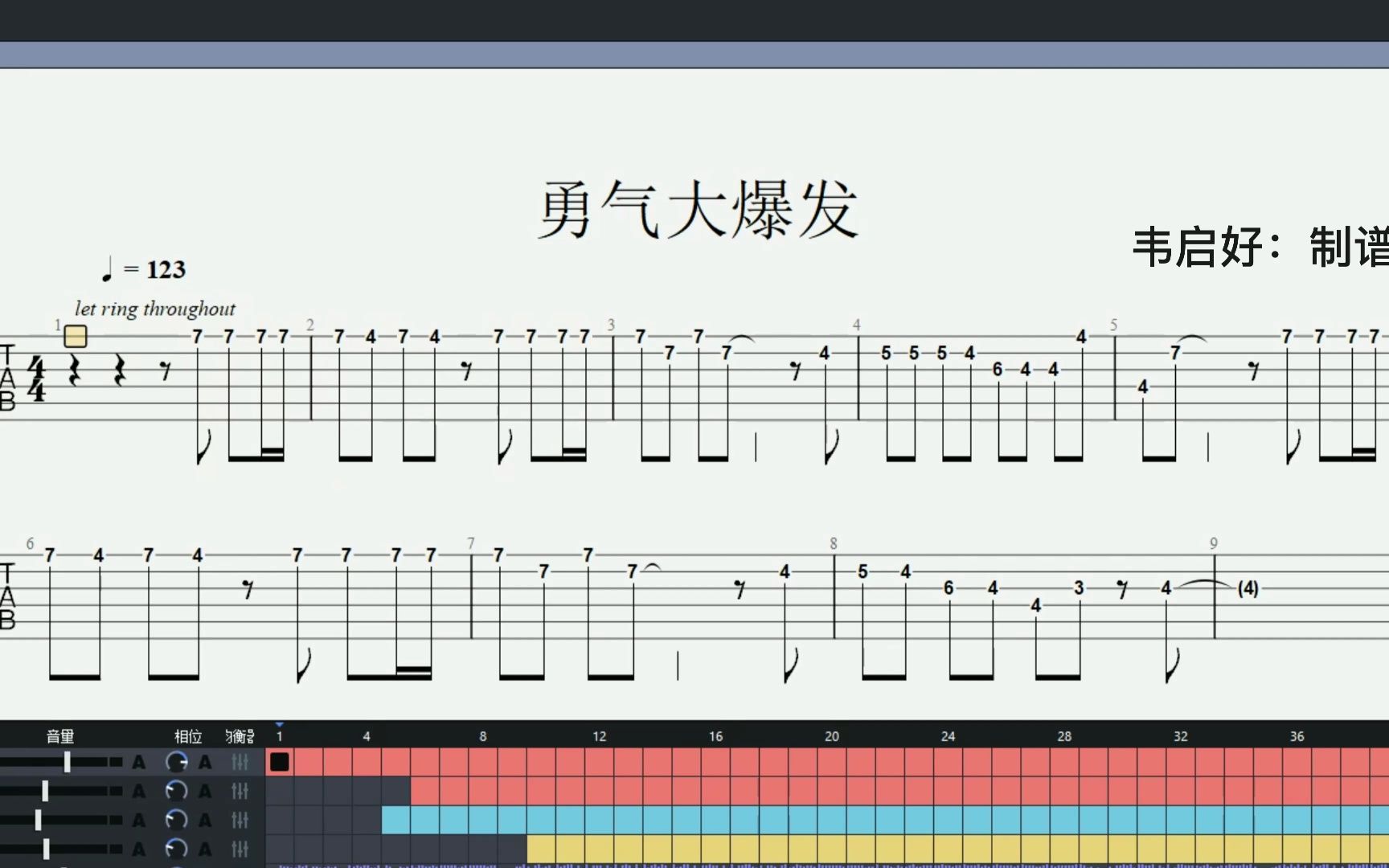Jump to bar 20 on the timeline ruler
Image resolution: width=1389 pixels, height=868 pixels.
click(x=832, y=736)
